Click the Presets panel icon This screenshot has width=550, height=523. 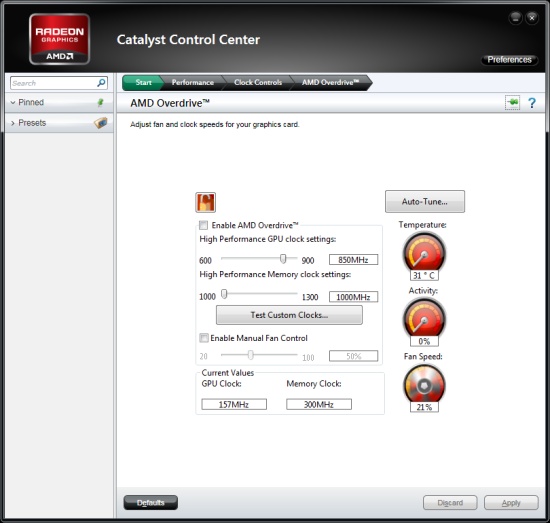[101, 123]
